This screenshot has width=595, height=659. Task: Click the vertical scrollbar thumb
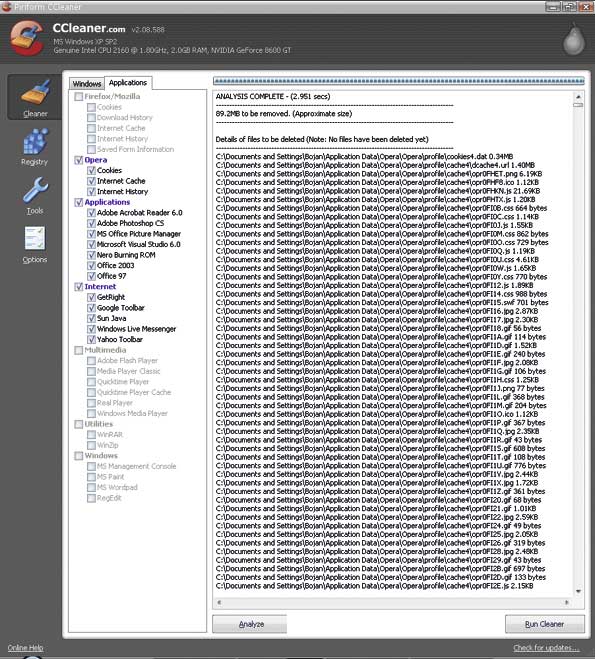(578, 105)
